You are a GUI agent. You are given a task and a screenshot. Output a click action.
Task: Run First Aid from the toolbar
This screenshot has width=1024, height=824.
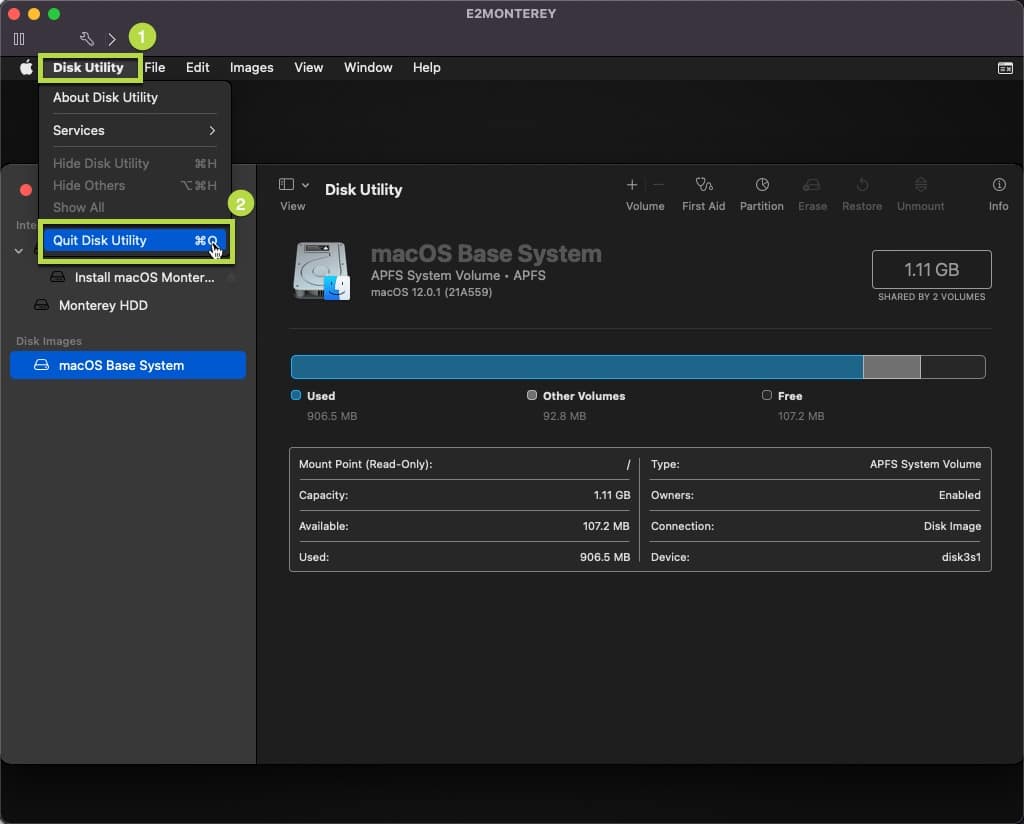(x=703, y=194)
